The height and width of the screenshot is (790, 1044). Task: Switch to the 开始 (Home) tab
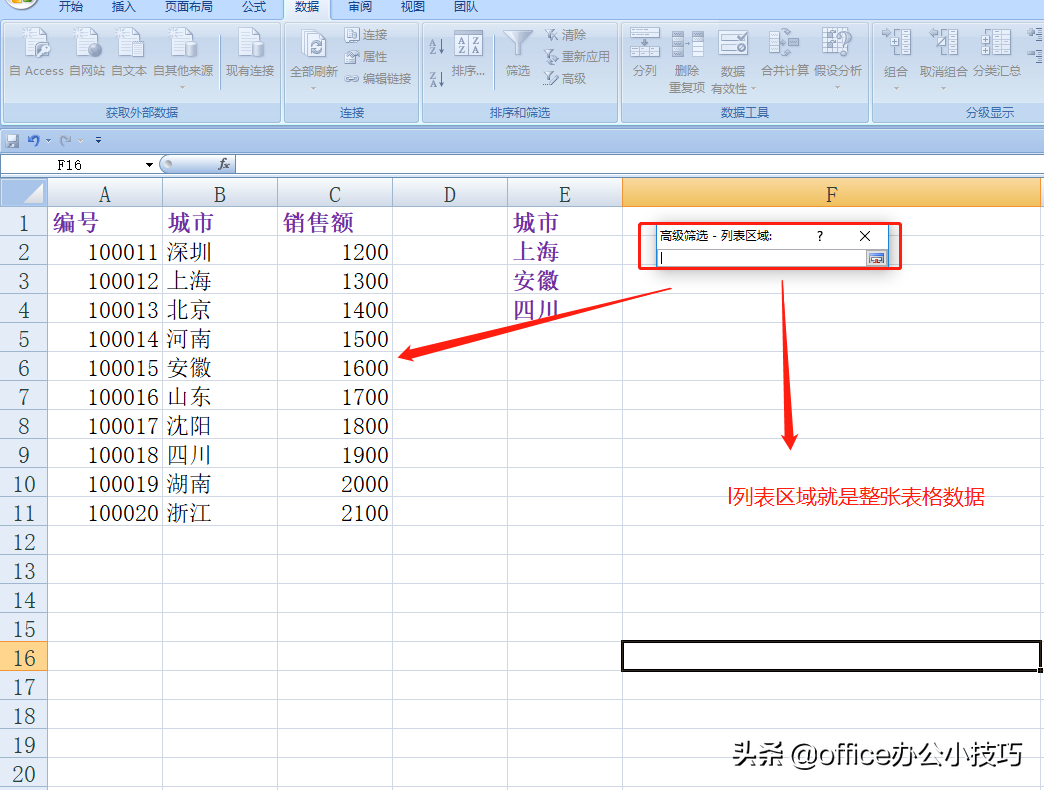click(x=71, y=7)
